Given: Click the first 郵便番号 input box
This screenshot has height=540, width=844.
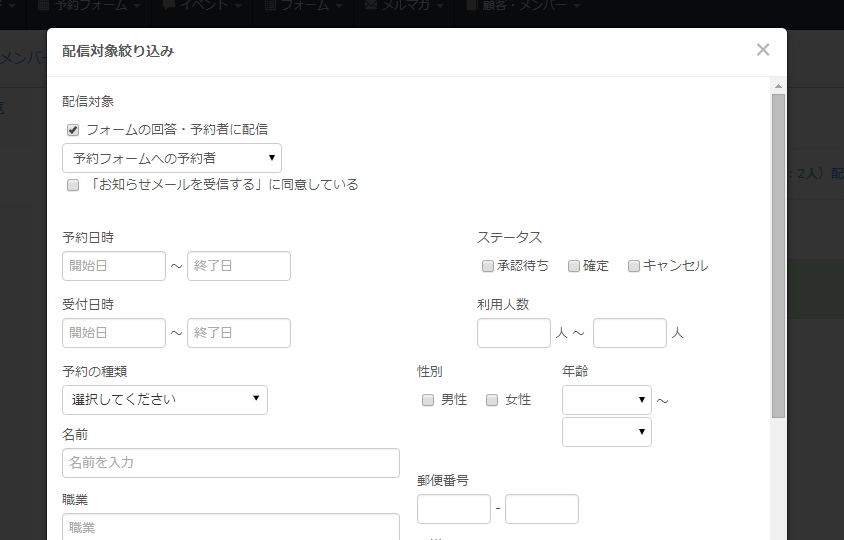Looking at the screenshot, I should coord(454,509).
